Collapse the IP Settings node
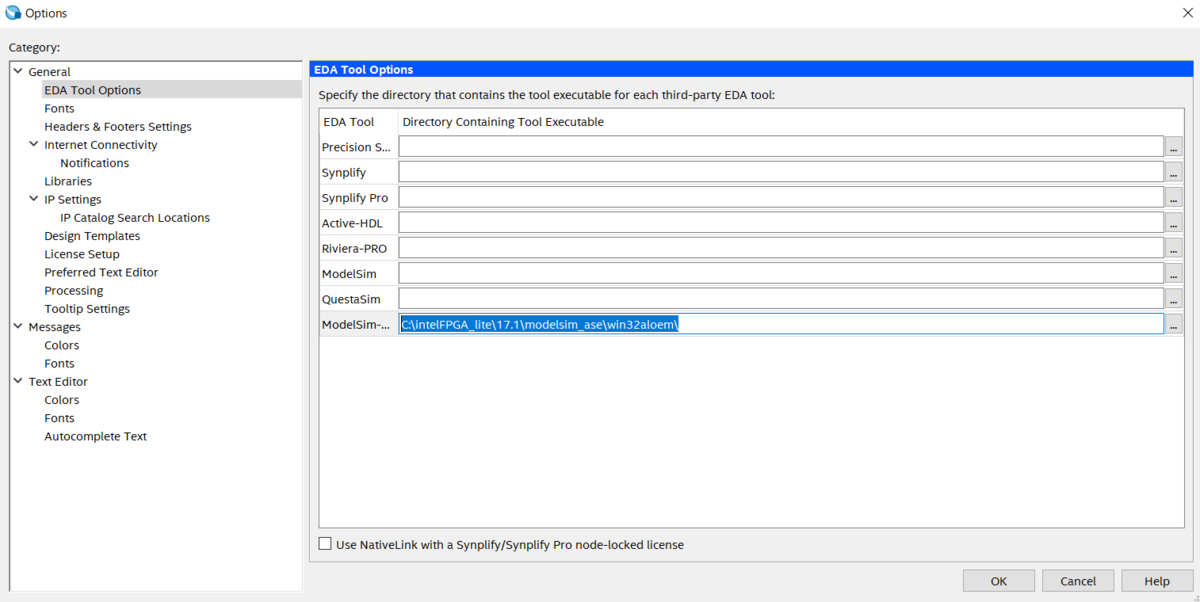Image resolution: width=1200 pixels, height=602 pixels. click(x=34, y=199)
